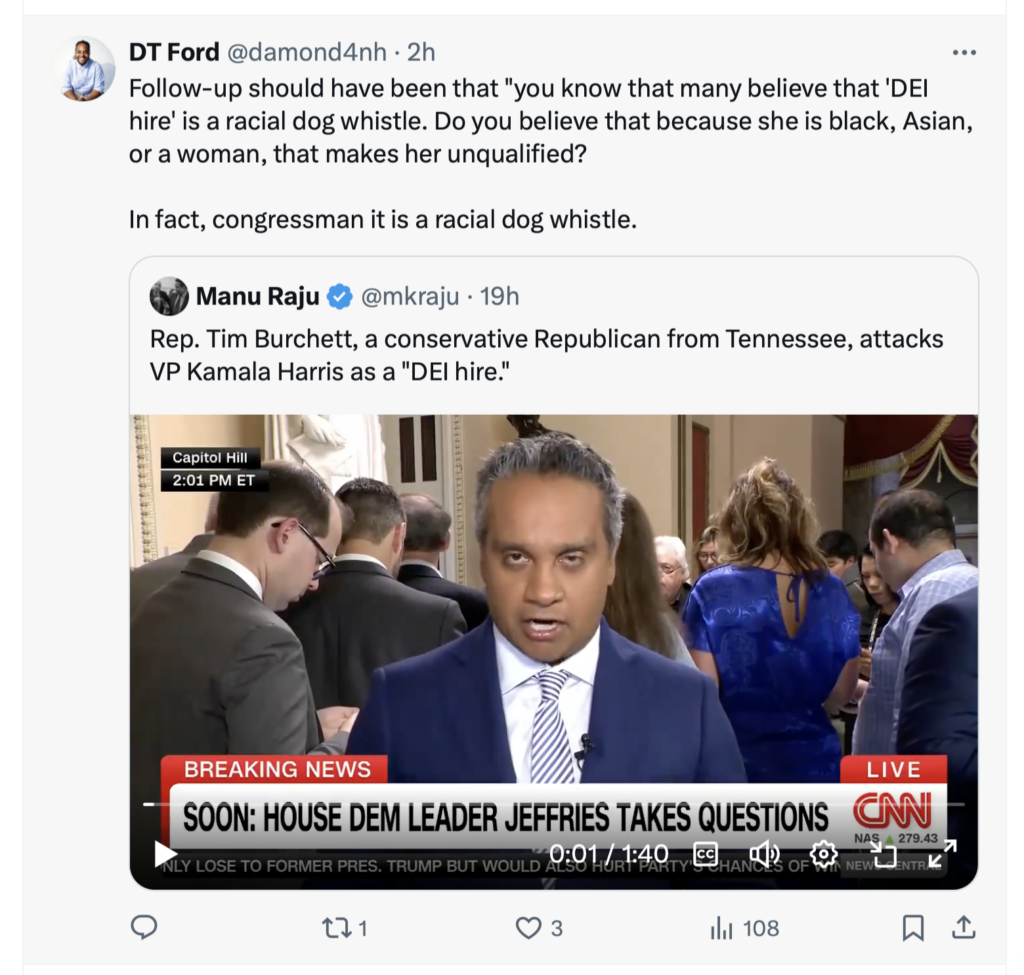Open the three-dot more options menu
Viewport: 1024px width, 975px height.
[964, 52]
